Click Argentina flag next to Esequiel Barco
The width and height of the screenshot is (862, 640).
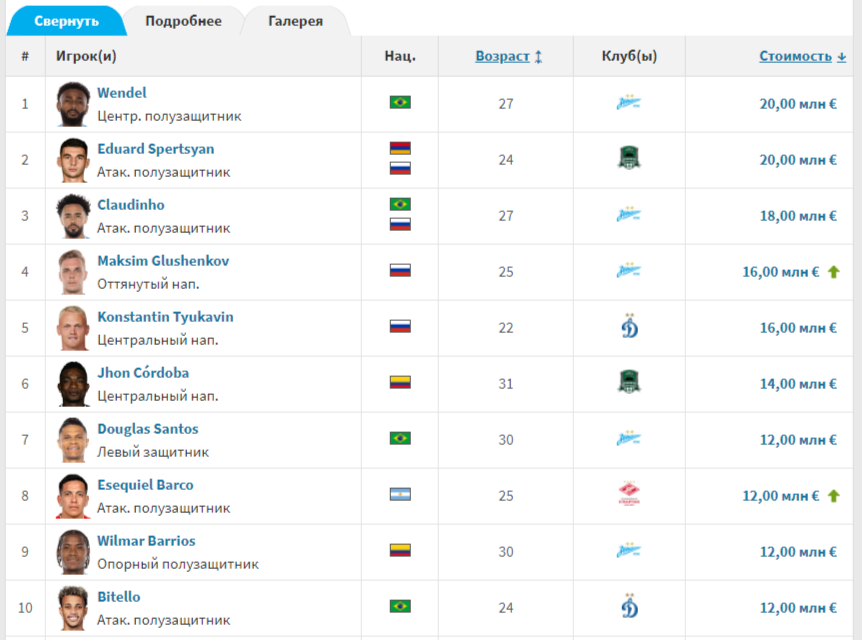click(400, 495)
